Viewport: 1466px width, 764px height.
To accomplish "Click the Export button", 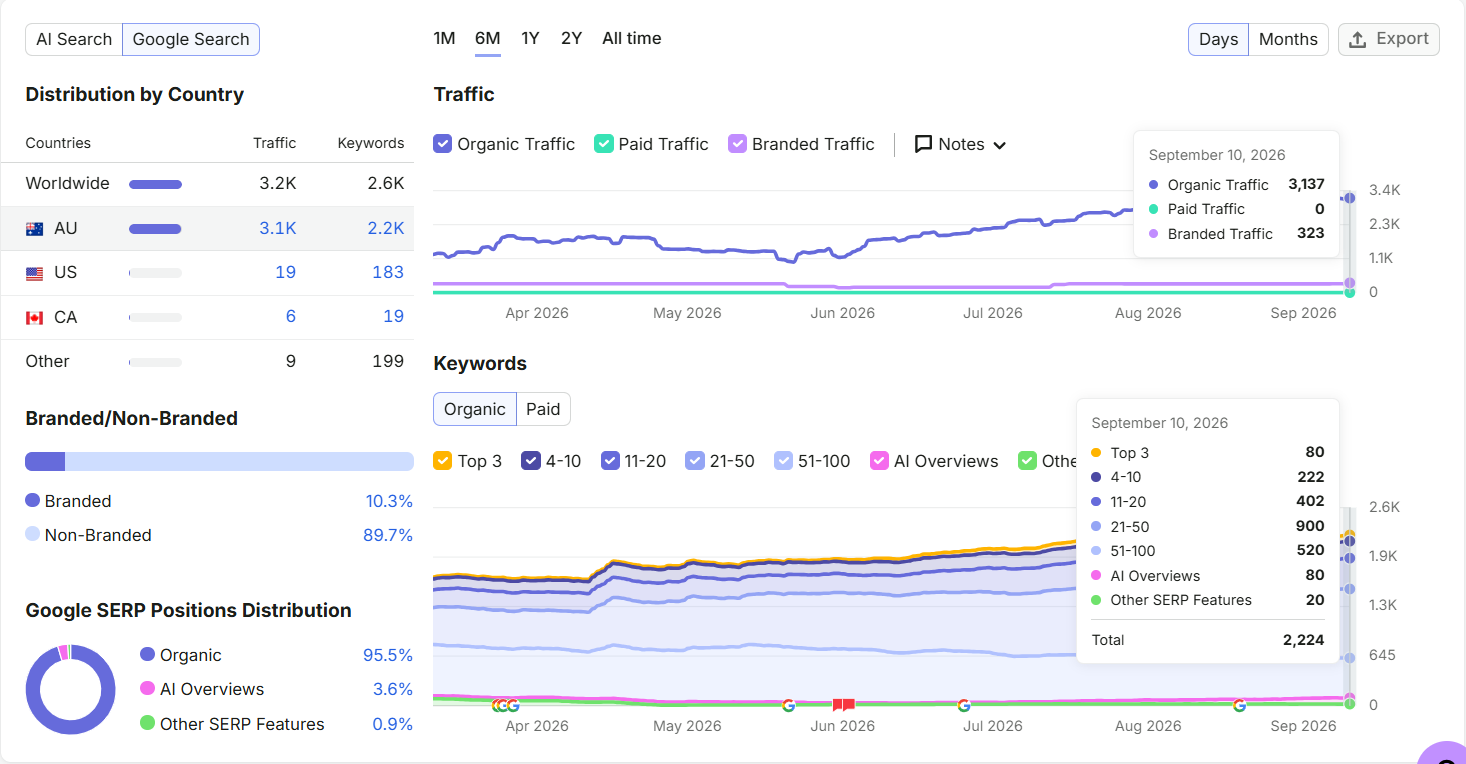I will tap(1389, 39).
